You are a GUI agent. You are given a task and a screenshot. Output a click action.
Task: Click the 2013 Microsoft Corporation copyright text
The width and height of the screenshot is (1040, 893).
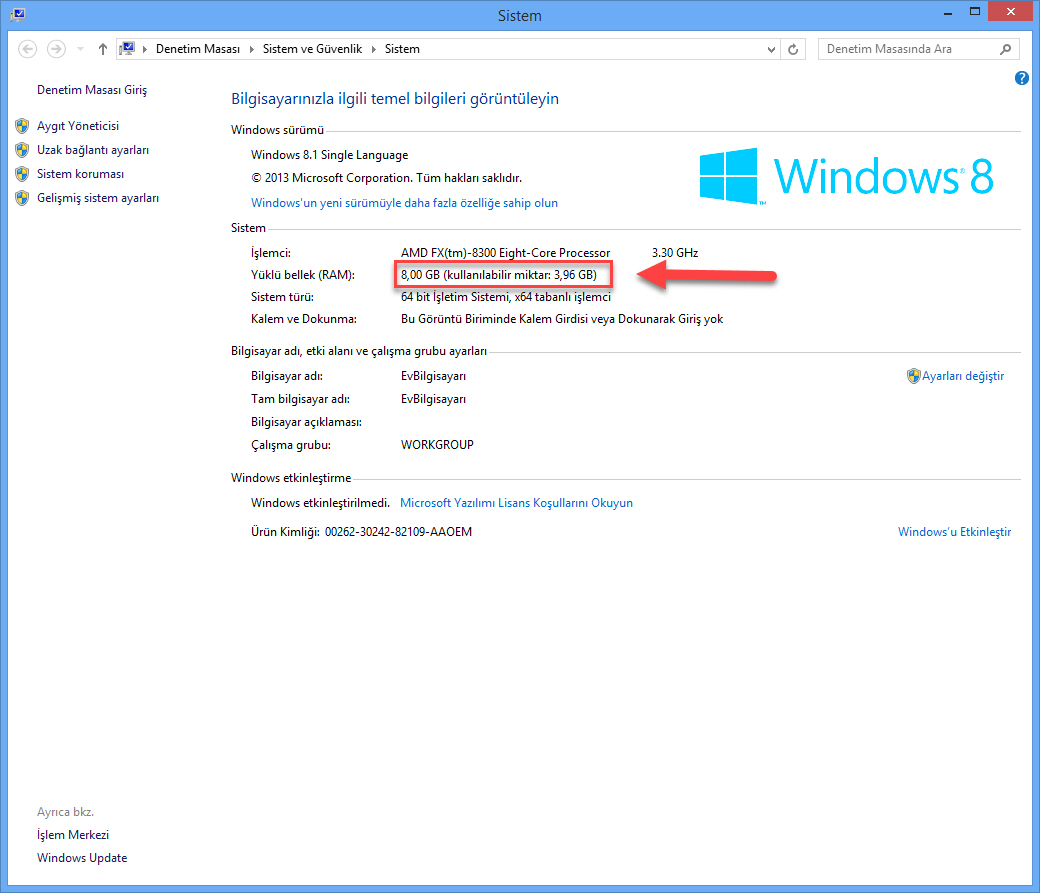click(386, 178)
